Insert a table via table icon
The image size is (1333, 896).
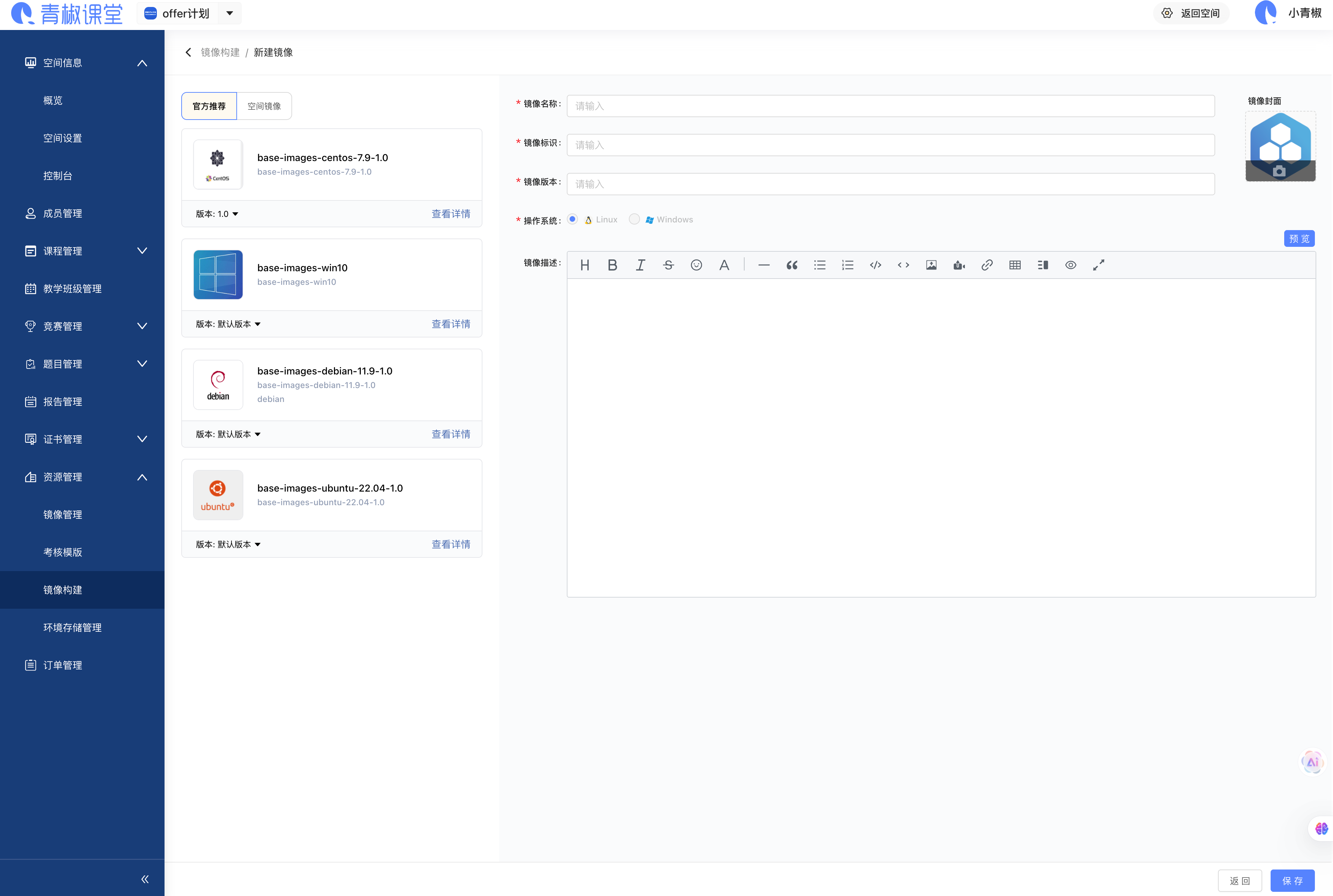point(1015,265)
